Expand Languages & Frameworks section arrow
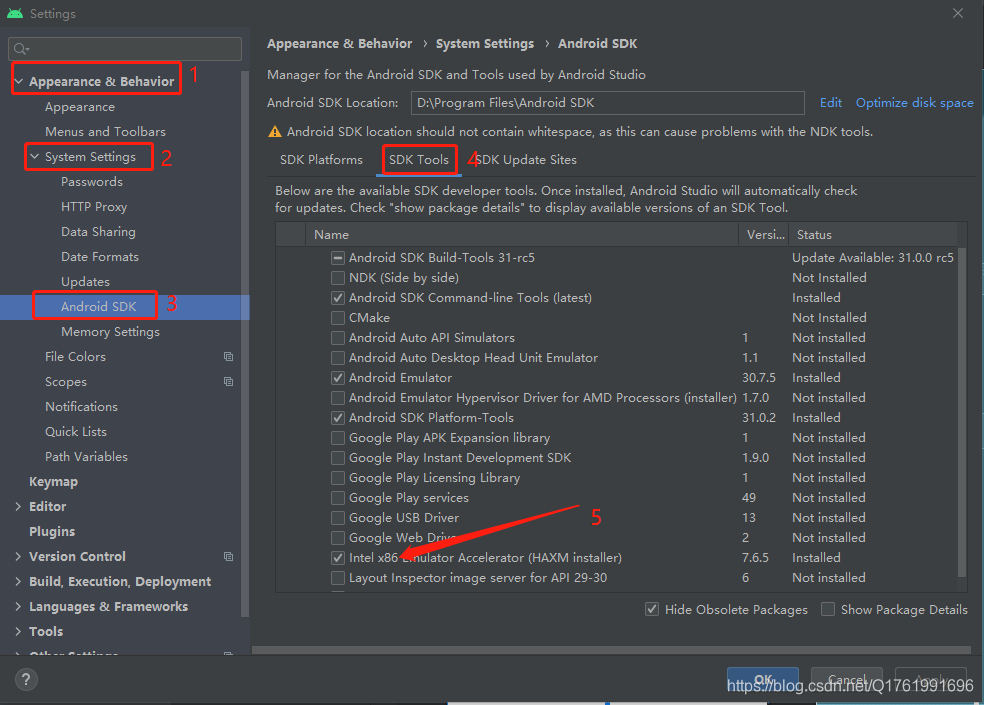The image size is (984, 705). point(18,607)
